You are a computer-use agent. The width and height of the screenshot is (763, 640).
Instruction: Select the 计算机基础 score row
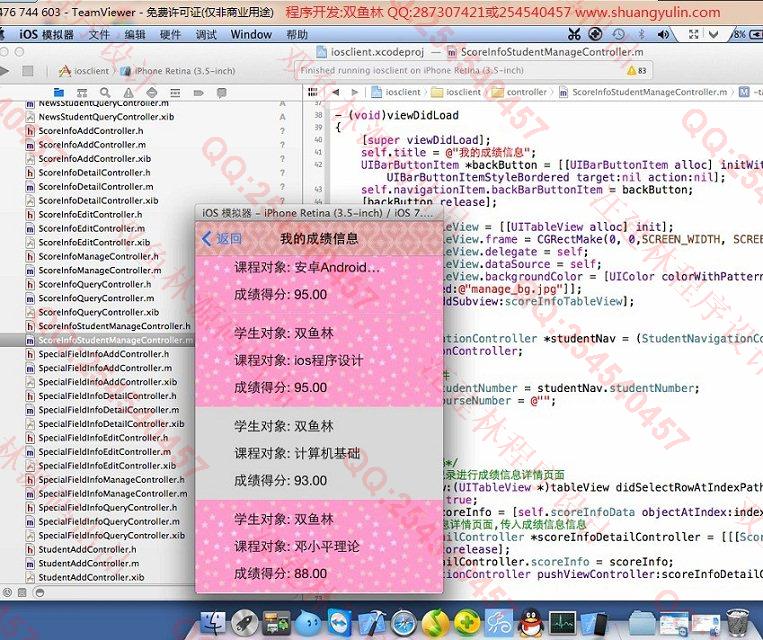[319, 453]
